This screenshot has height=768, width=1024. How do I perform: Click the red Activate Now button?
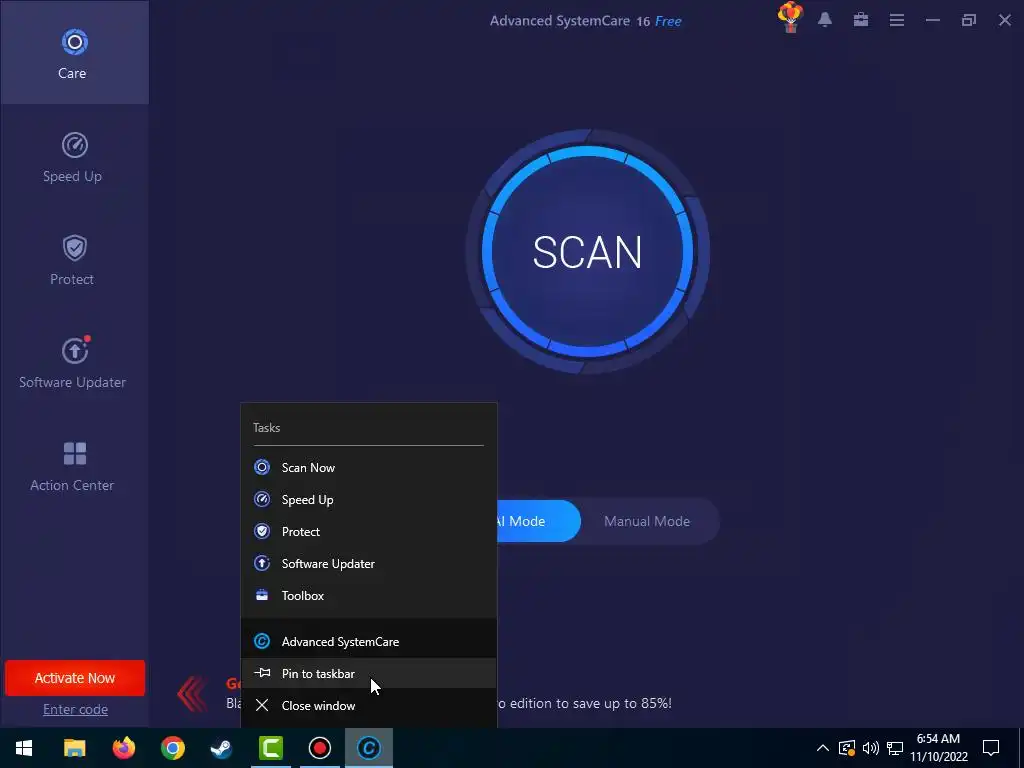pos(74,678)
